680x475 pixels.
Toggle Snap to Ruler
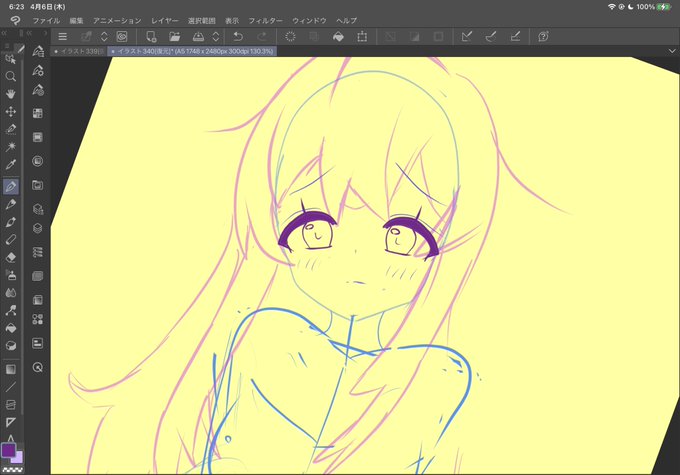pos(467,36)
